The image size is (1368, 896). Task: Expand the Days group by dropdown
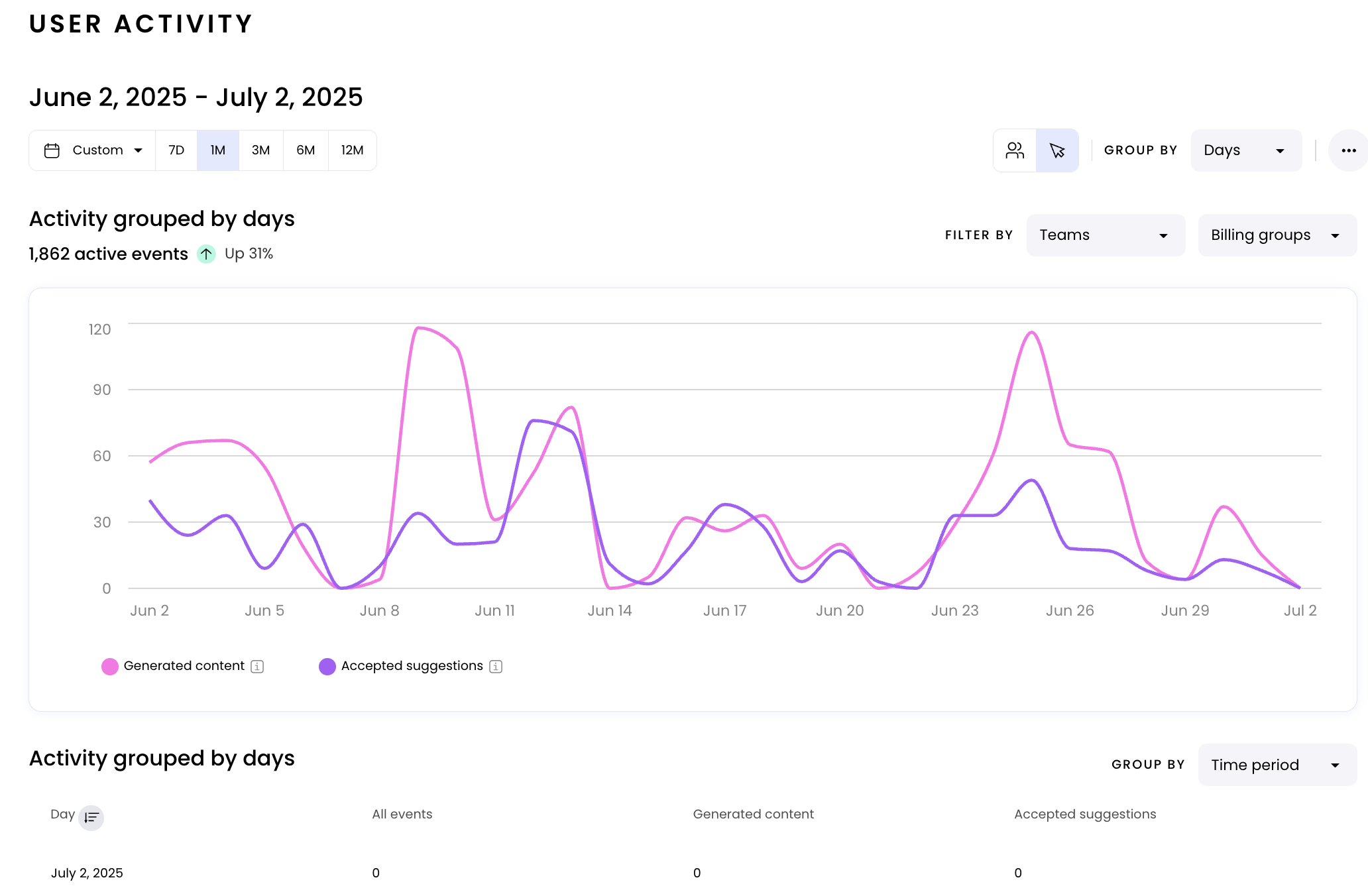coord(1245,150)
